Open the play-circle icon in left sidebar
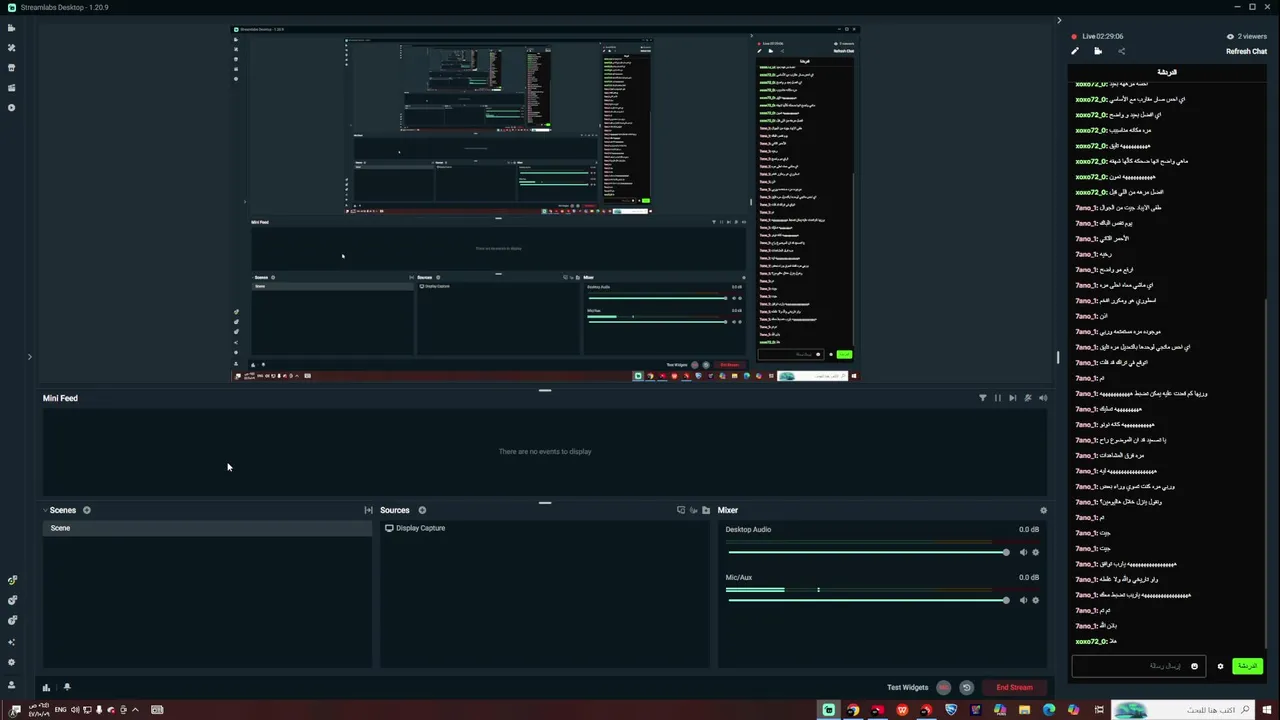 12,107
